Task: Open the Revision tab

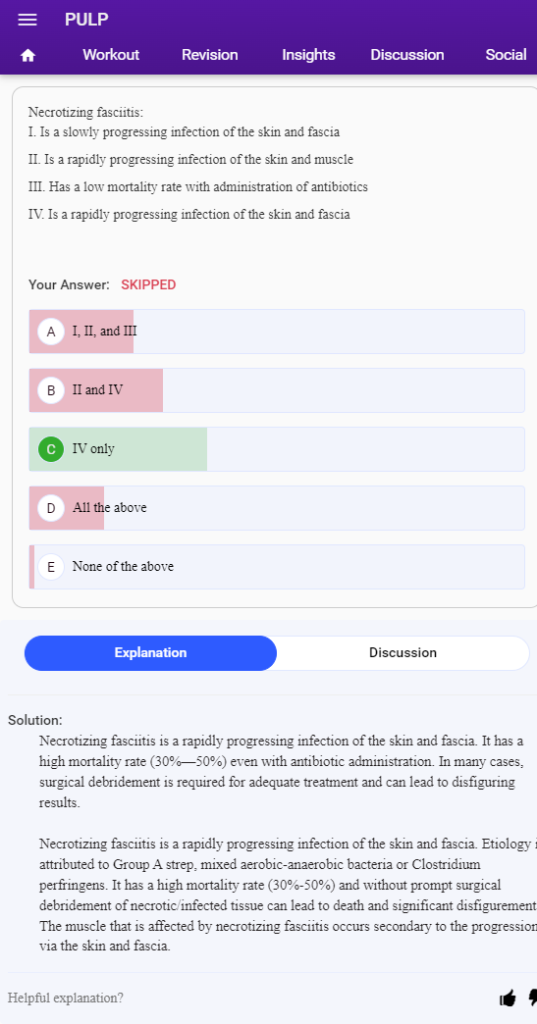Action: 210,55
